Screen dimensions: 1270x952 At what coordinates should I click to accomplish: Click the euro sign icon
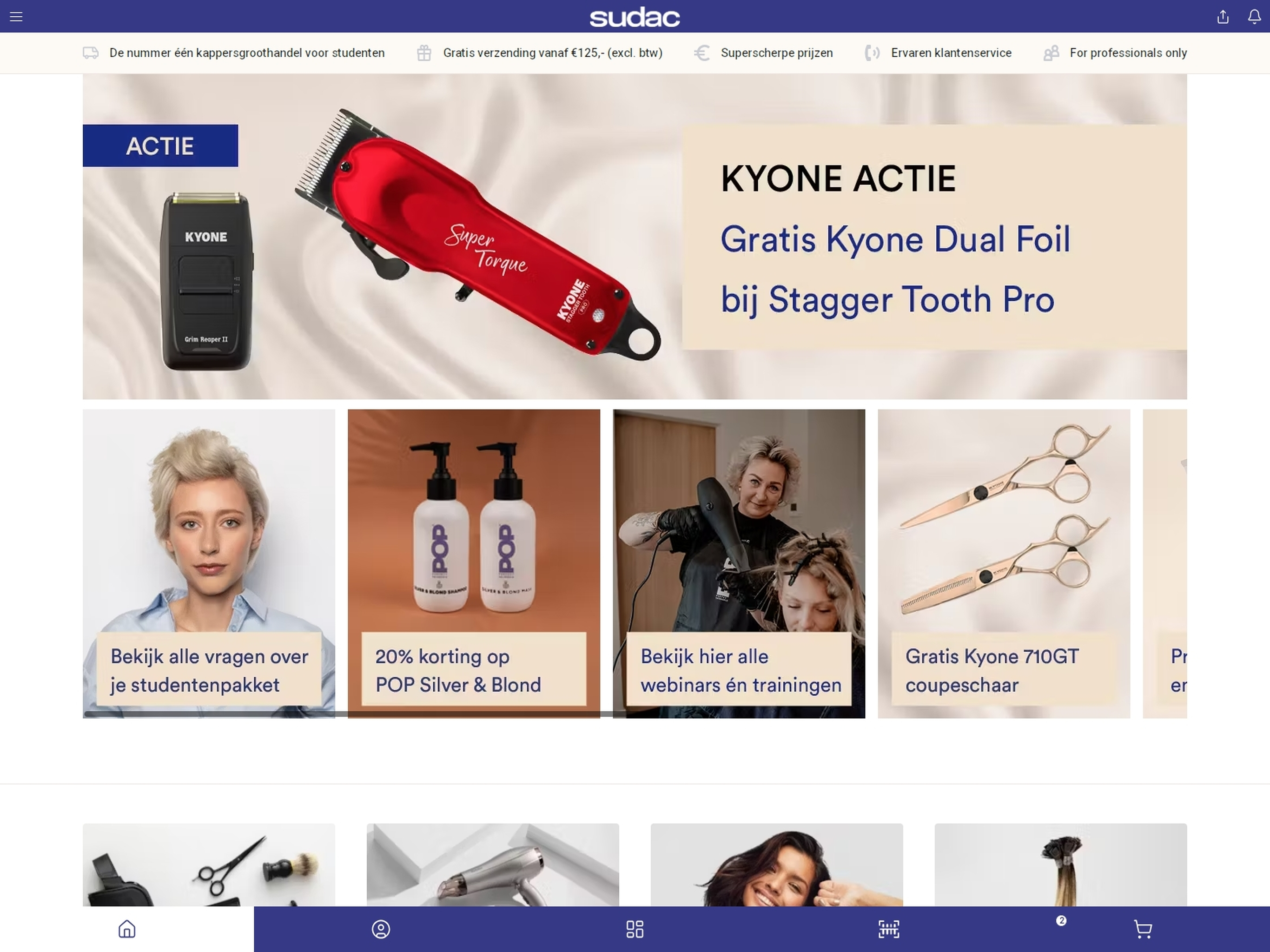pyautogui.click(x=701, y=53)
